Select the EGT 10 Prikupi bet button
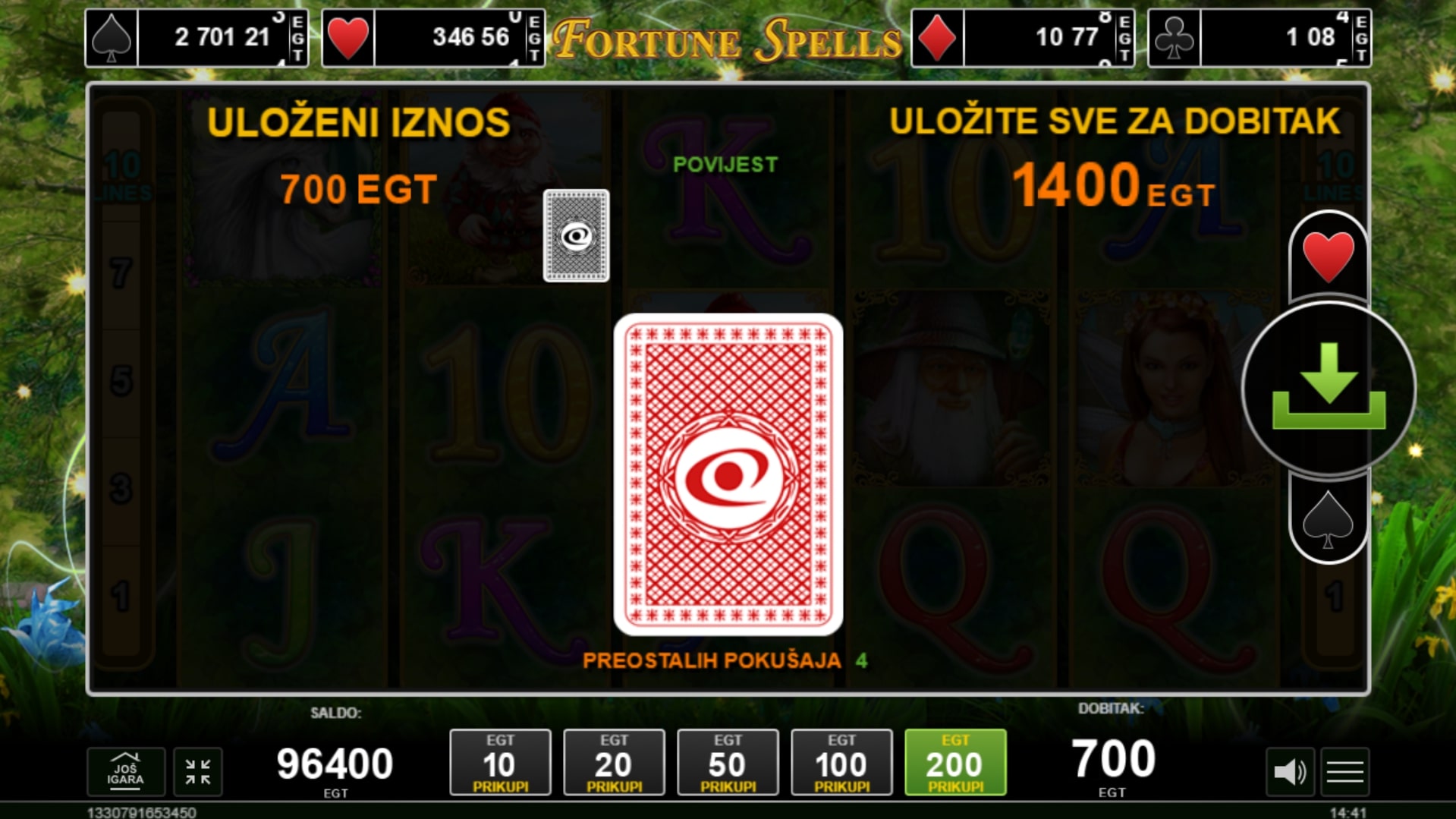 tap(500, 762)
